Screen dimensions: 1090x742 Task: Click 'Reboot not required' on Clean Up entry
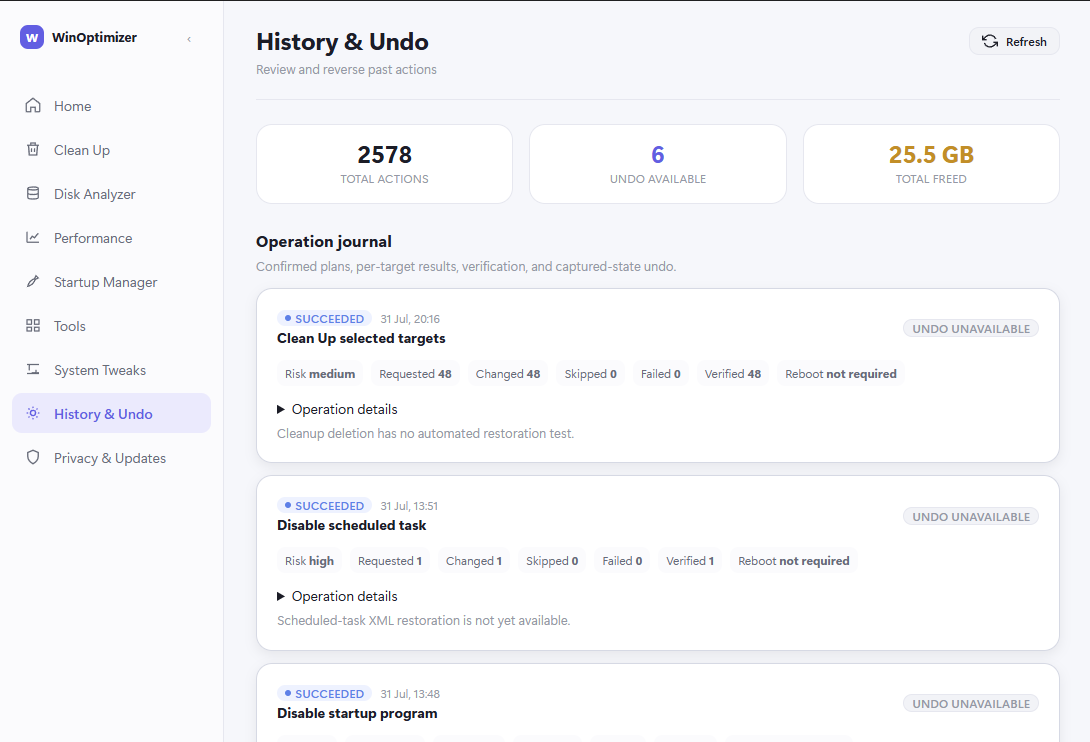pos(840,373)
